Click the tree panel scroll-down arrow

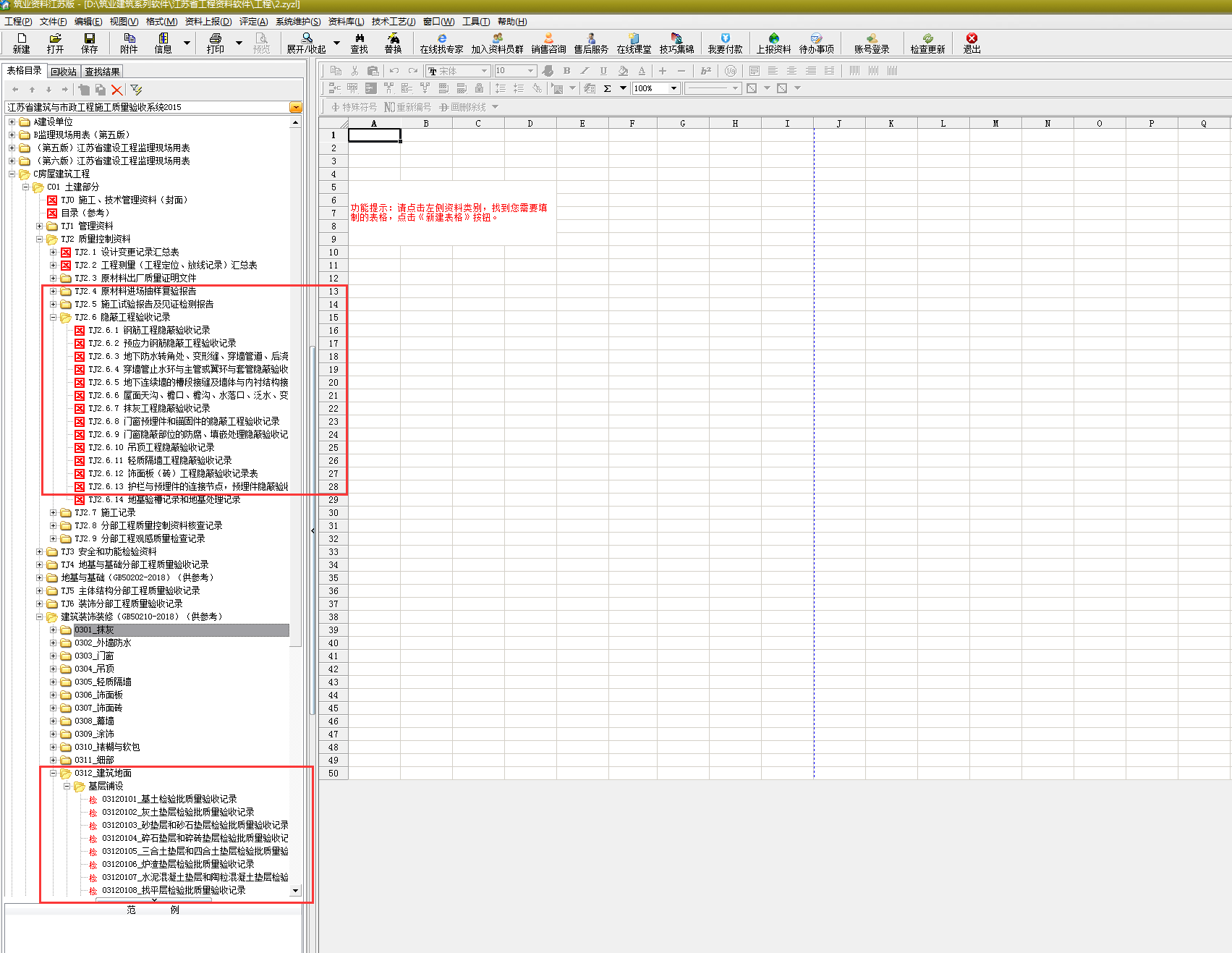pos(295,891)
